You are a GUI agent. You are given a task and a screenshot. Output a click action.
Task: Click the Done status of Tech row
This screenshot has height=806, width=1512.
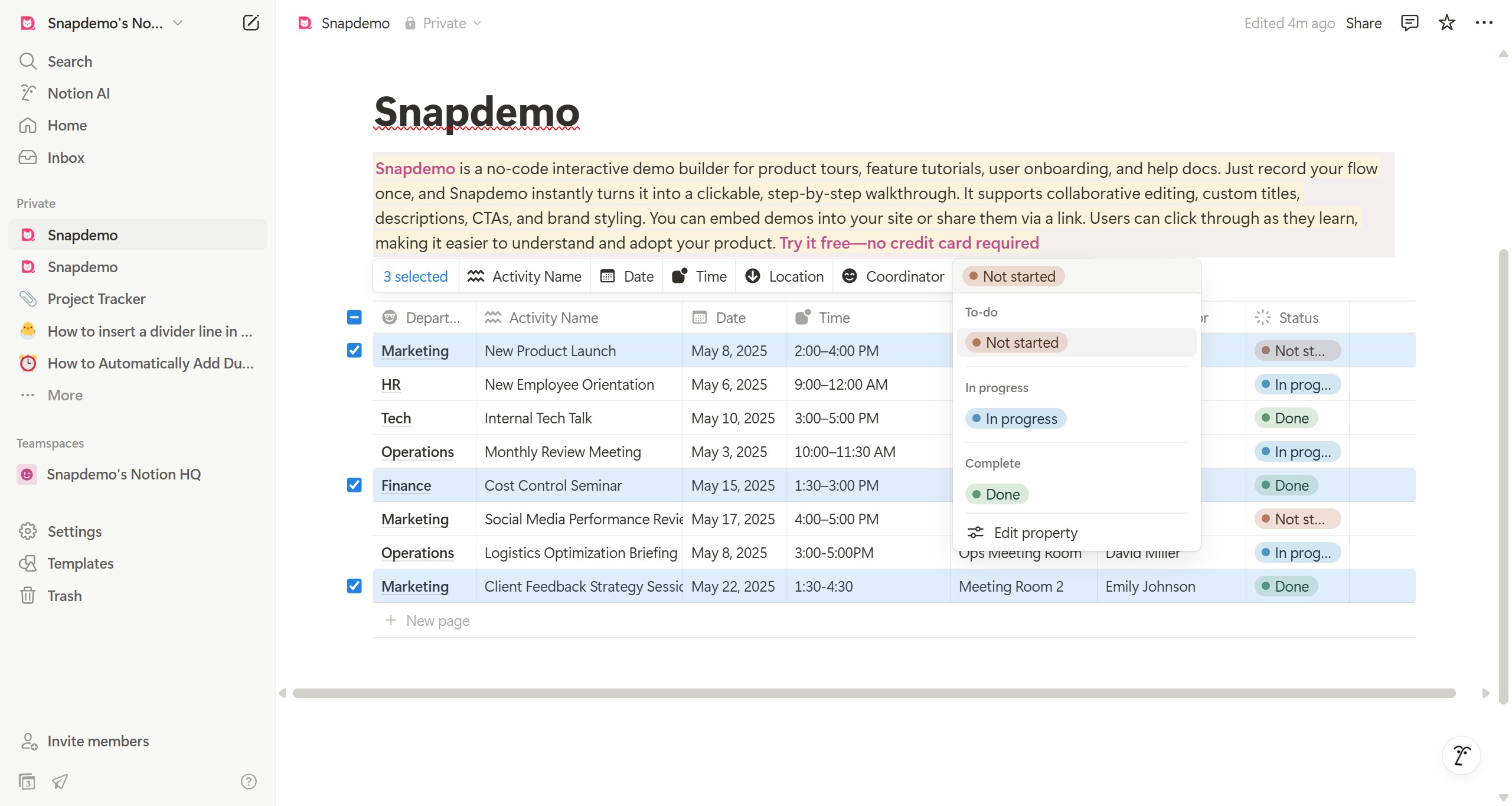[1285, 418]
